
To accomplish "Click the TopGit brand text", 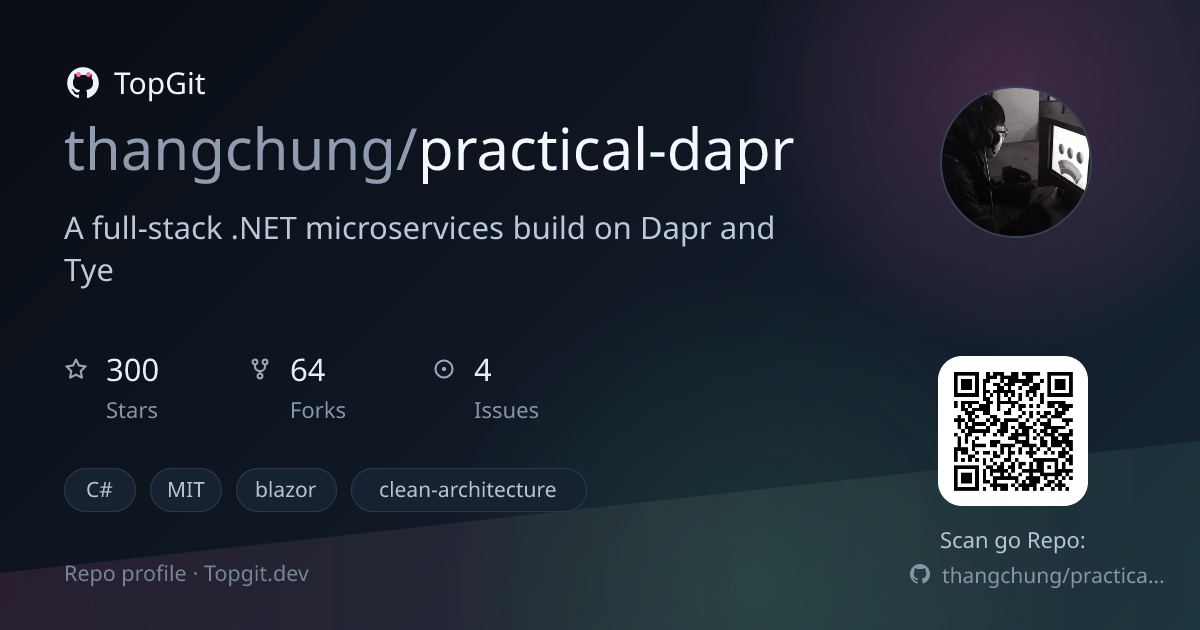I will [160, 84].
